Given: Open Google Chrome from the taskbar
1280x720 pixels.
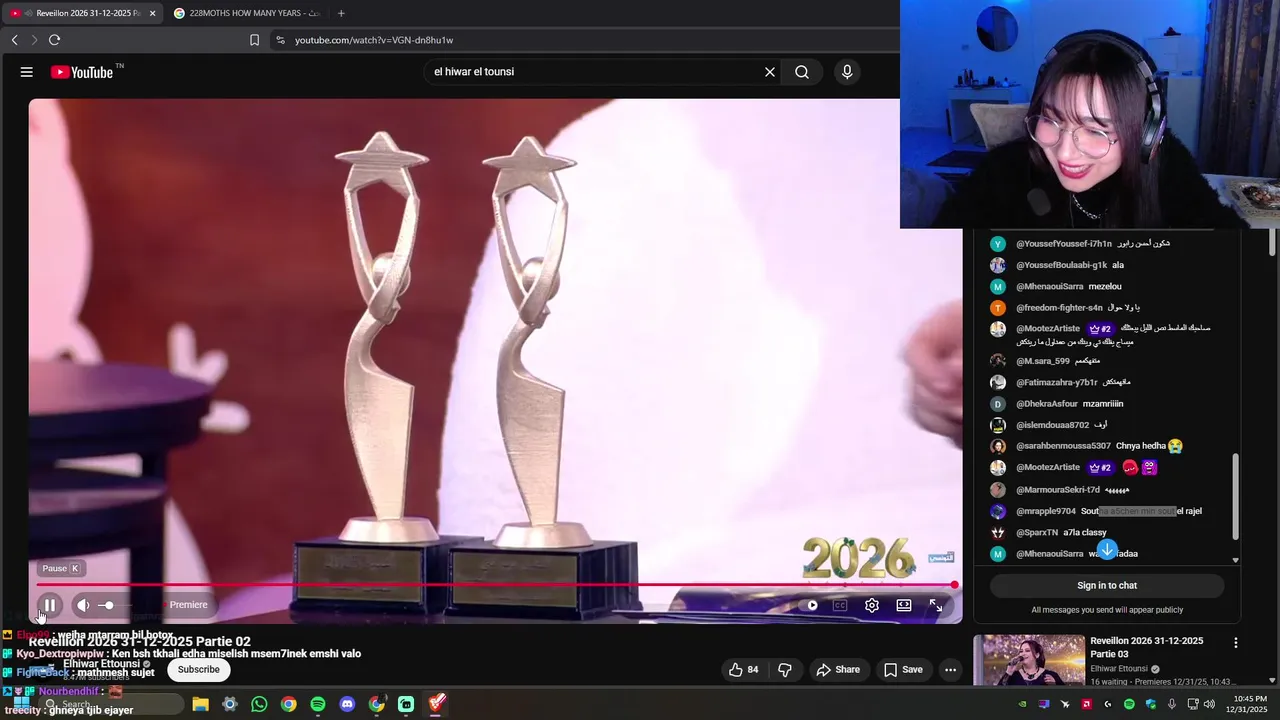Looking at the screenshot, I should click(288, 704).
